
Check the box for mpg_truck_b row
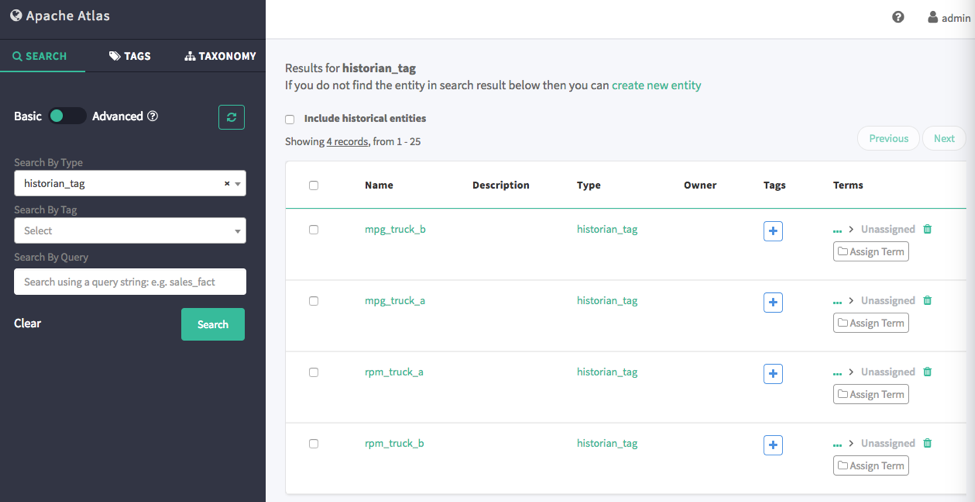313,230
